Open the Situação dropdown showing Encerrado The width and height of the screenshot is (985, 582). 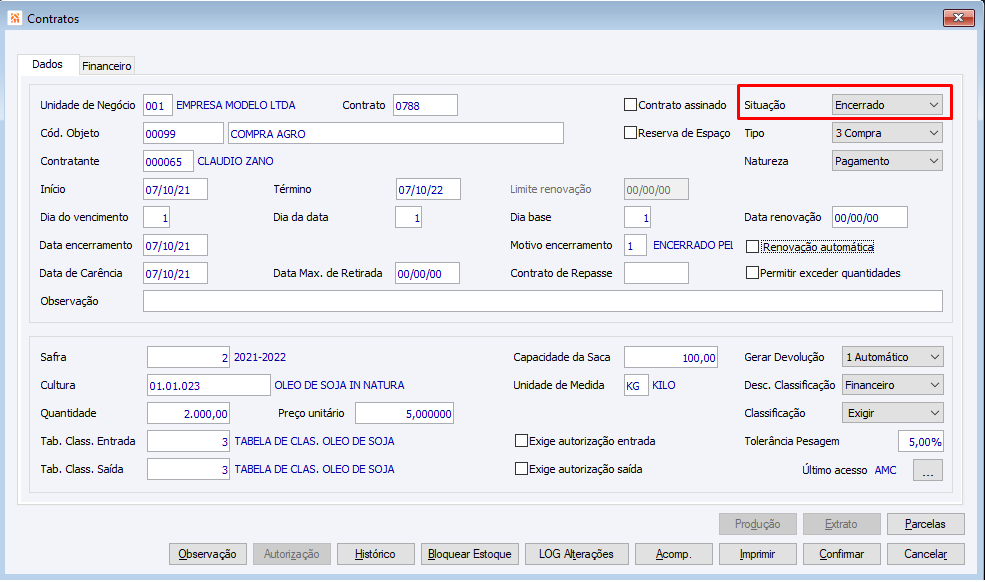tap(887, 105)
